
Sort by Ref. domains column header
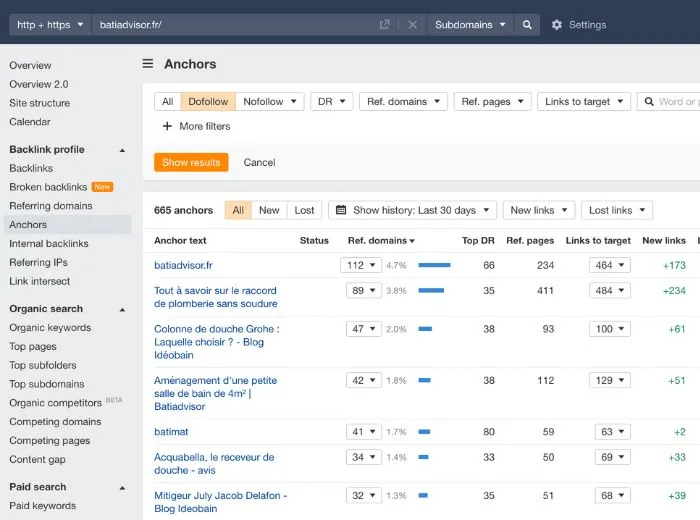tap(381, 241)
